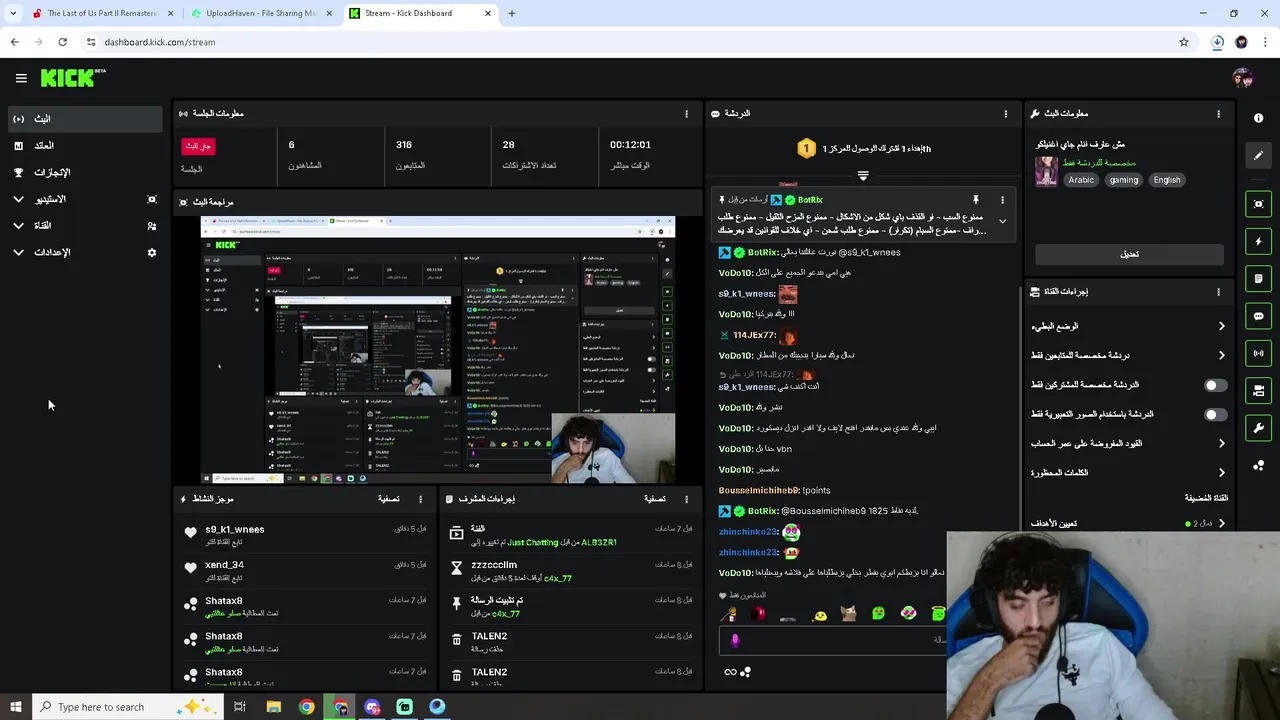Toggle the live broadcast widget in right toolbar
1280x720 pixels.
(x=1258, y=353)
